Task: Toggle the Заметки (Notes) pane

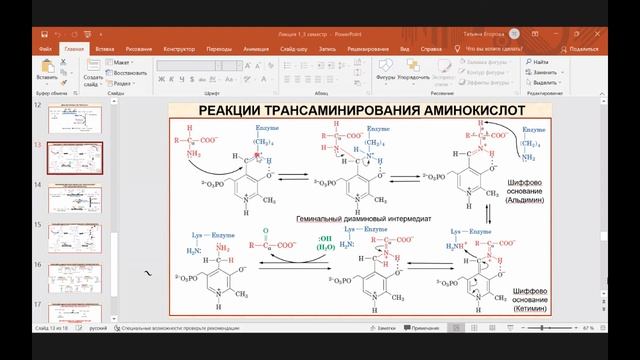Action: [383, 328]
